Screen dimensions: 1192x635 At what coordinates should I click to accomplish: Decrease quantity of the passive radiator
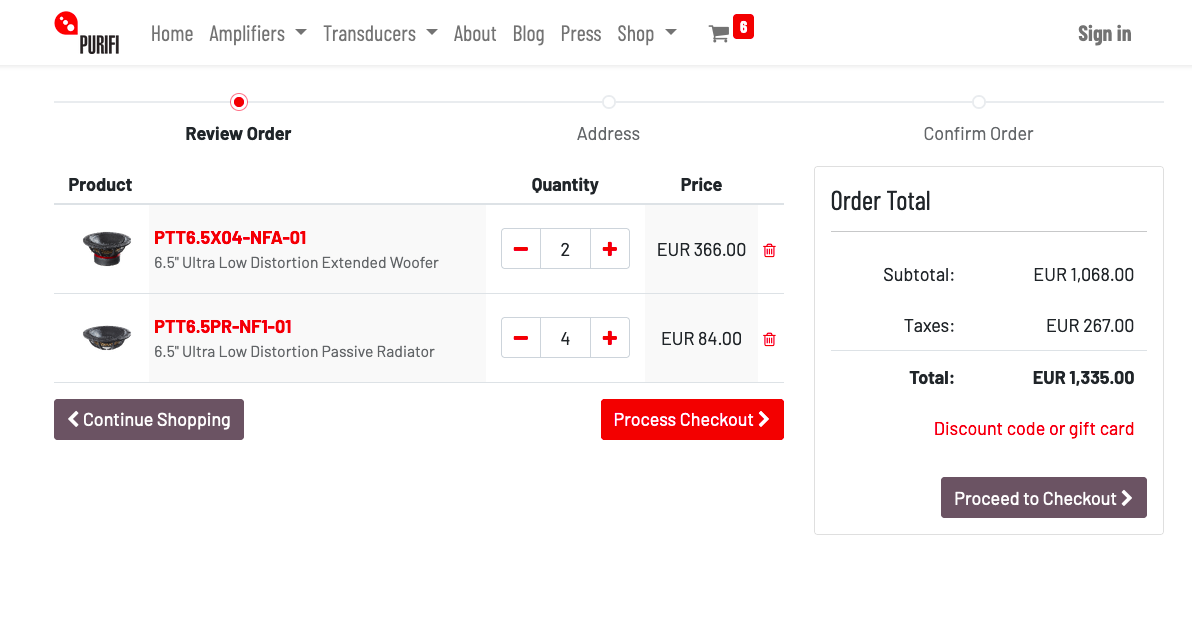pyautogui.click(x=521, y=338)
